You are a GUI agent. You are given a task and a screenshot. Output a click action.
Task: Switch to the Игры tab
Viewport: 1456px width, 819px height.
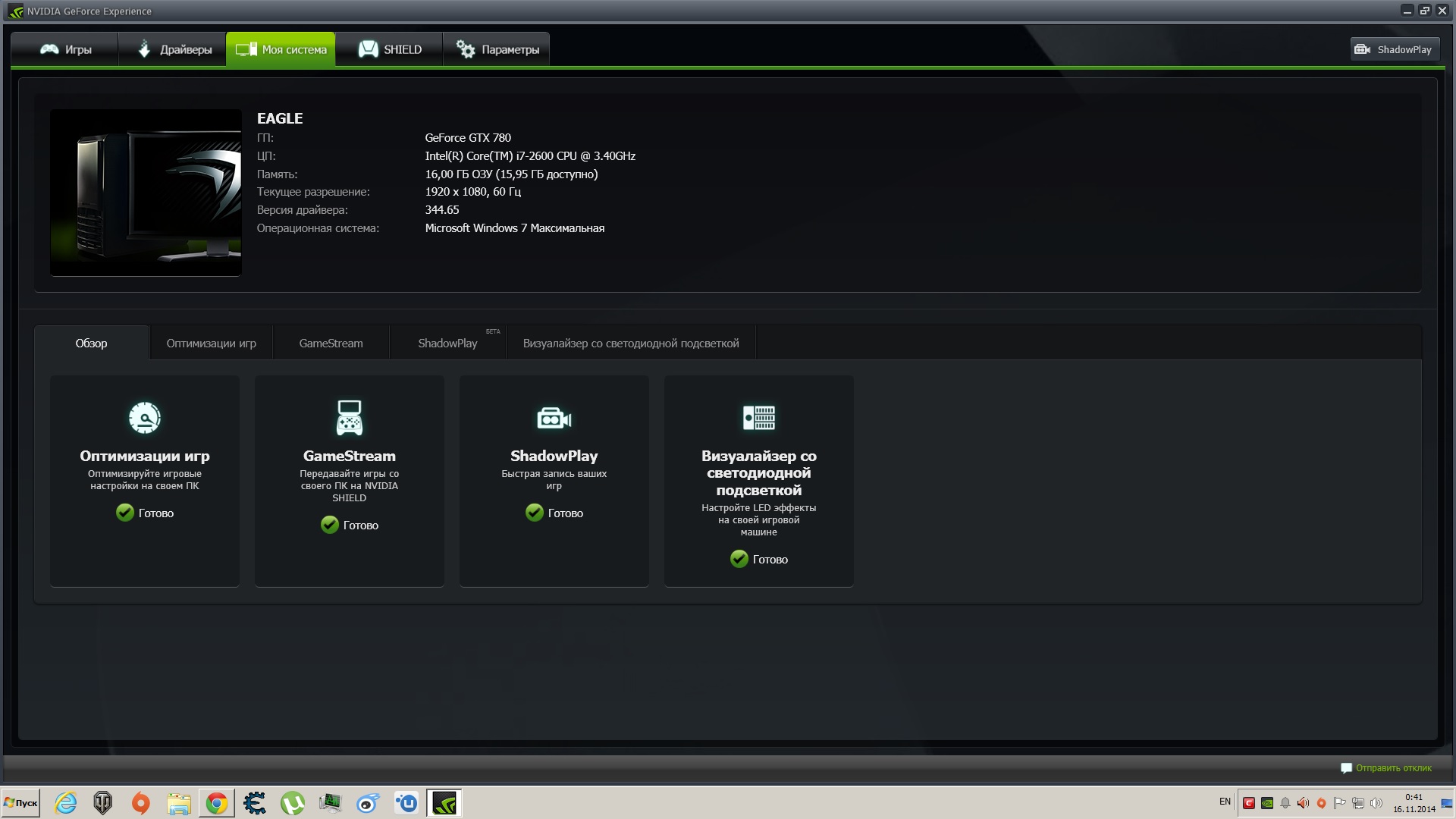point(65,49)
